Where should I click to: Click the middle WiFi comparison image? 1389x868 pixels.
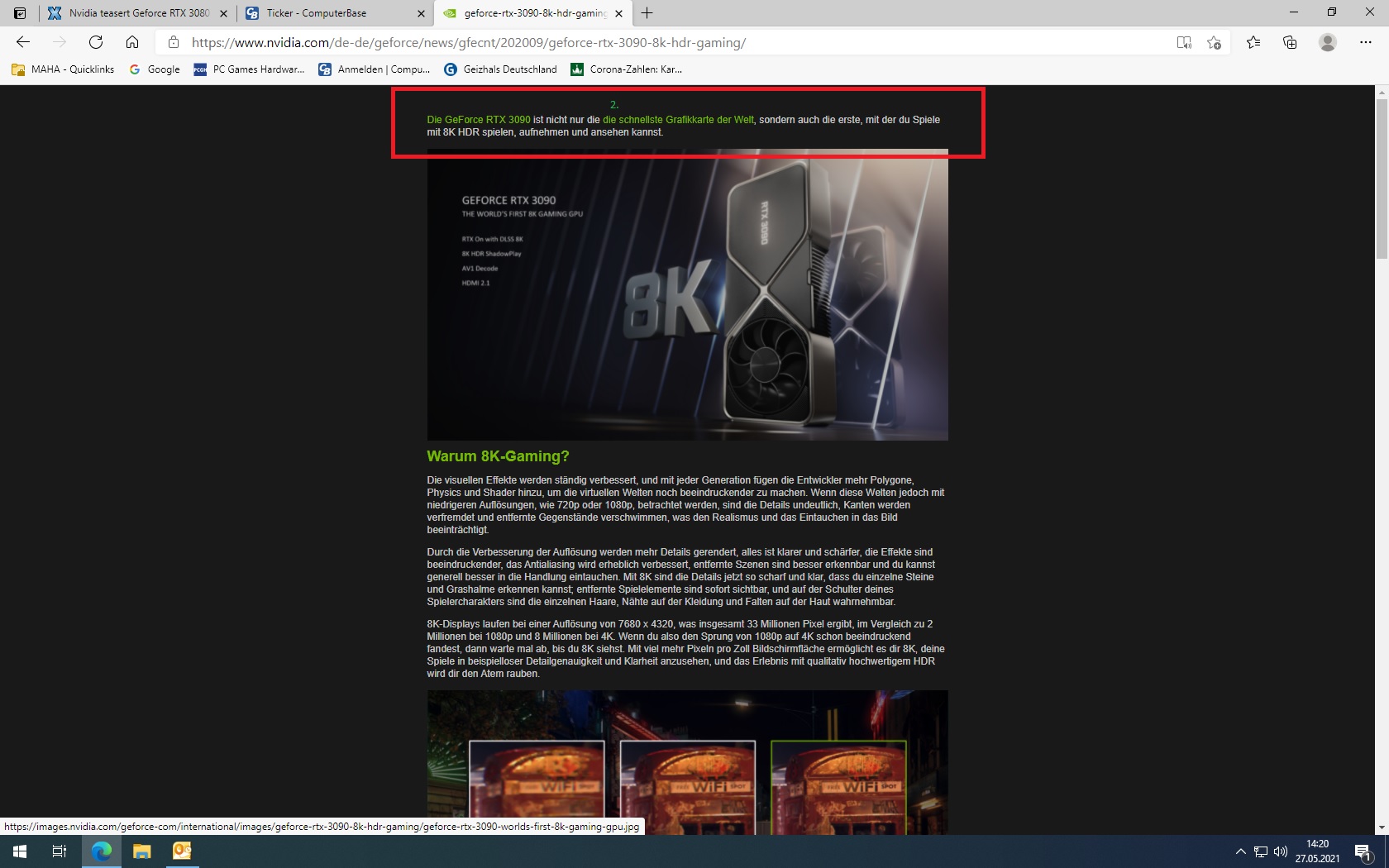[x=688, y=787]
